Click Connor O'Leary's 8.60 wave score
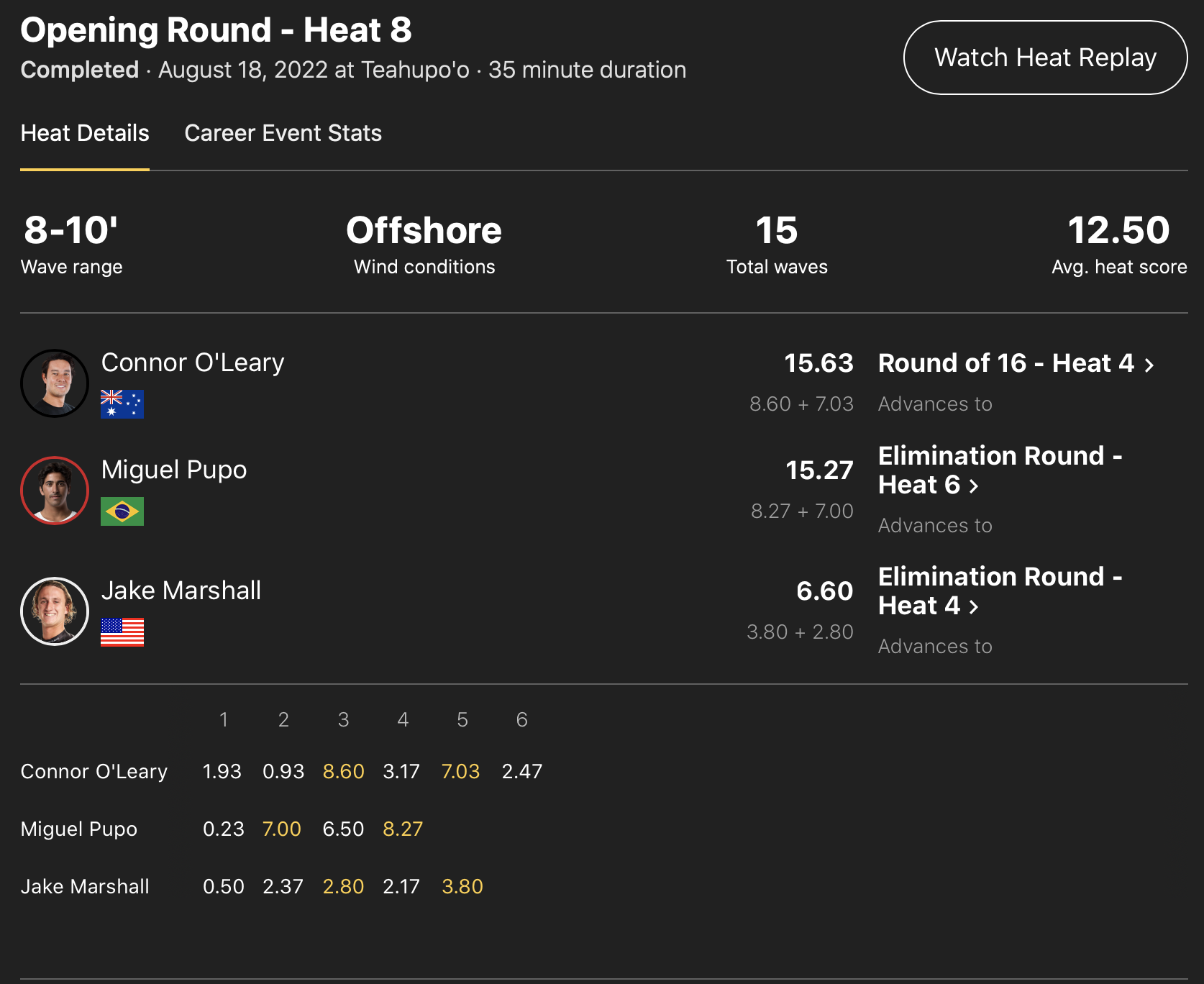 343,771
